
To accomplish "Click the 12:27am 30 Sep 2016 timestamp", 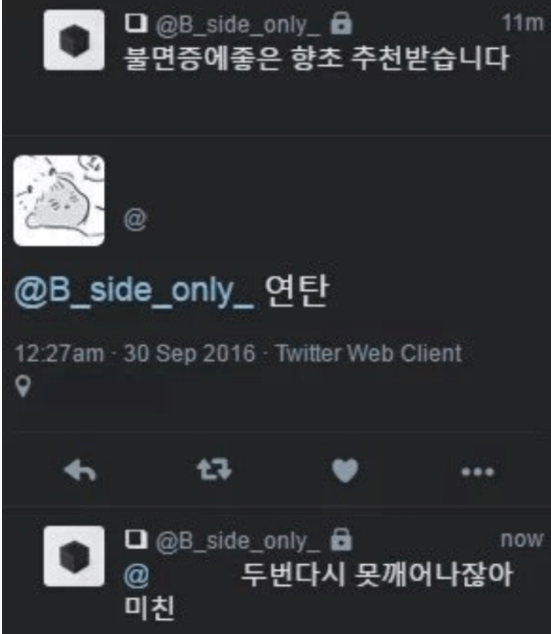I will [x=135, y=353].
